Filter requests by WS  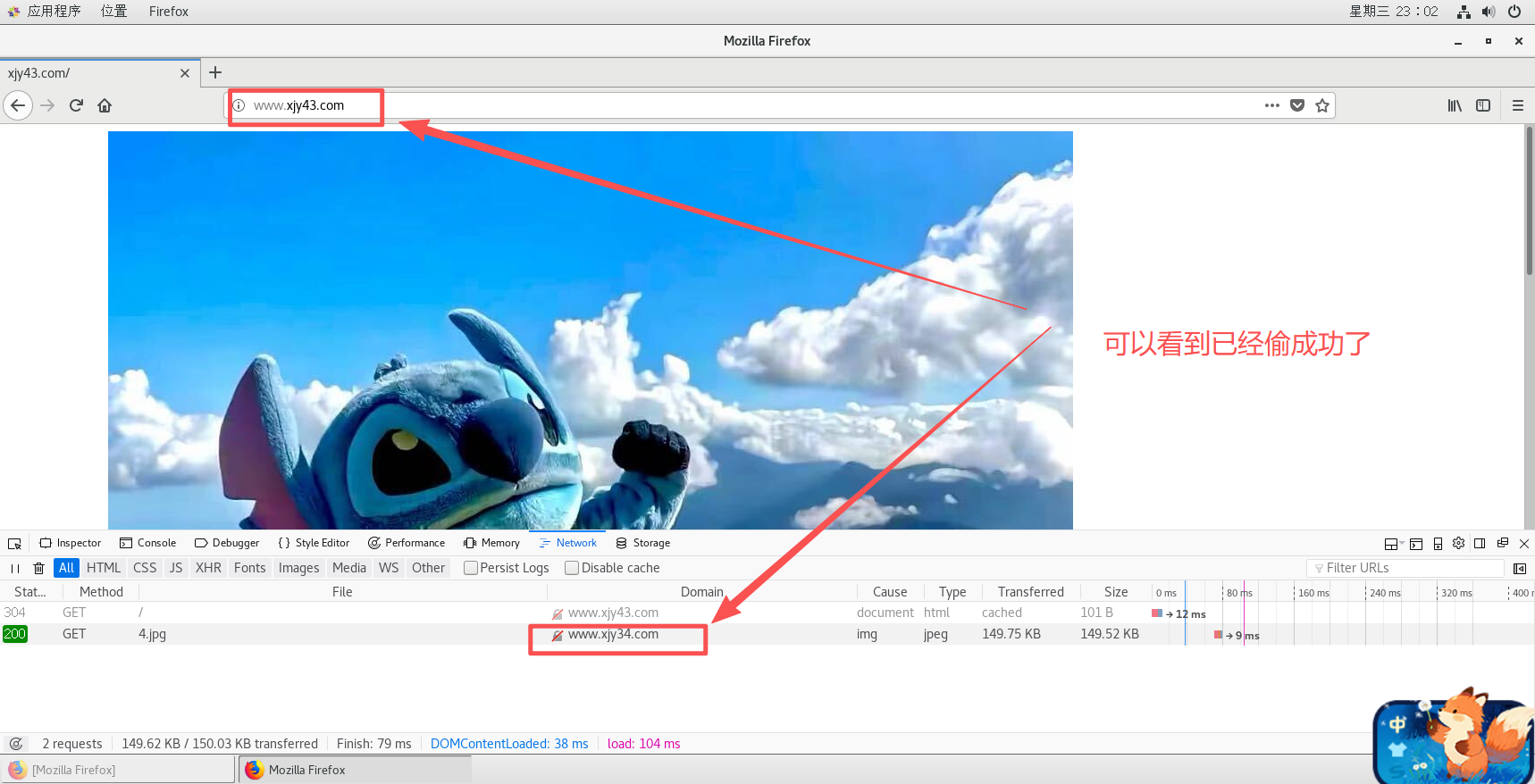389,568
